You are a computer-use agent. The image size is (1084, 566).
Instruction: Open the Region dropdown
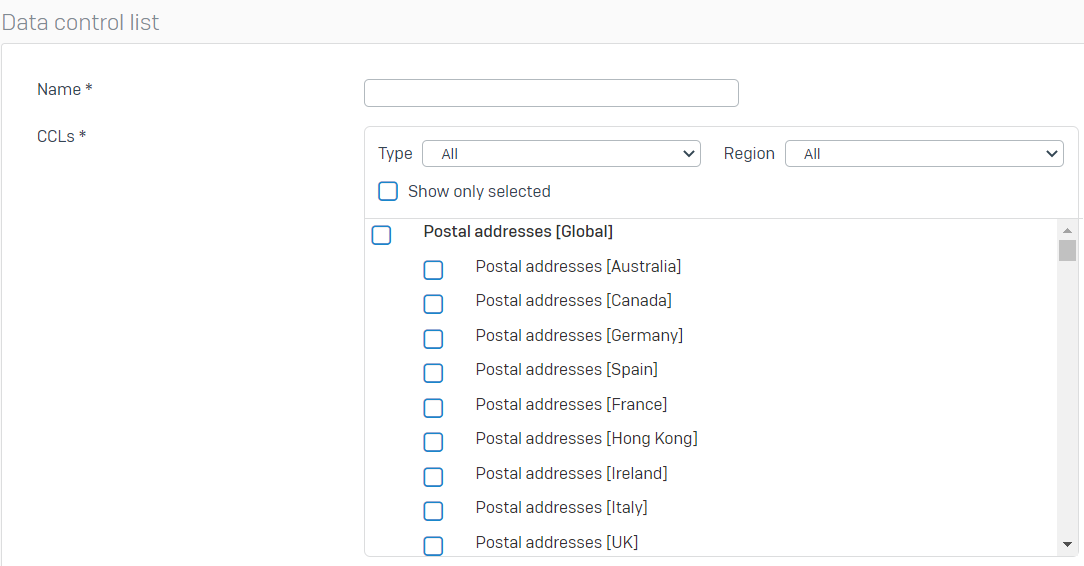(x=924, y=153)
